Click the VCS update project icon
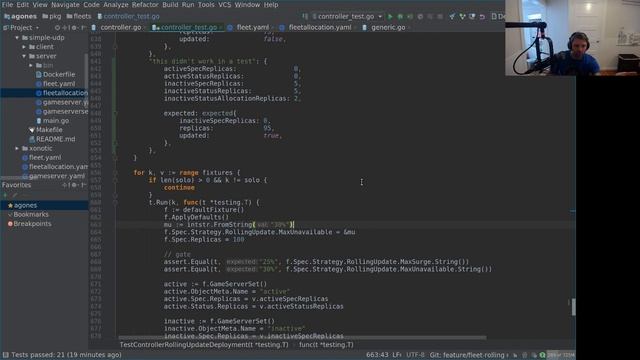The height and width of the screenshot is (360, 640). 452,16
